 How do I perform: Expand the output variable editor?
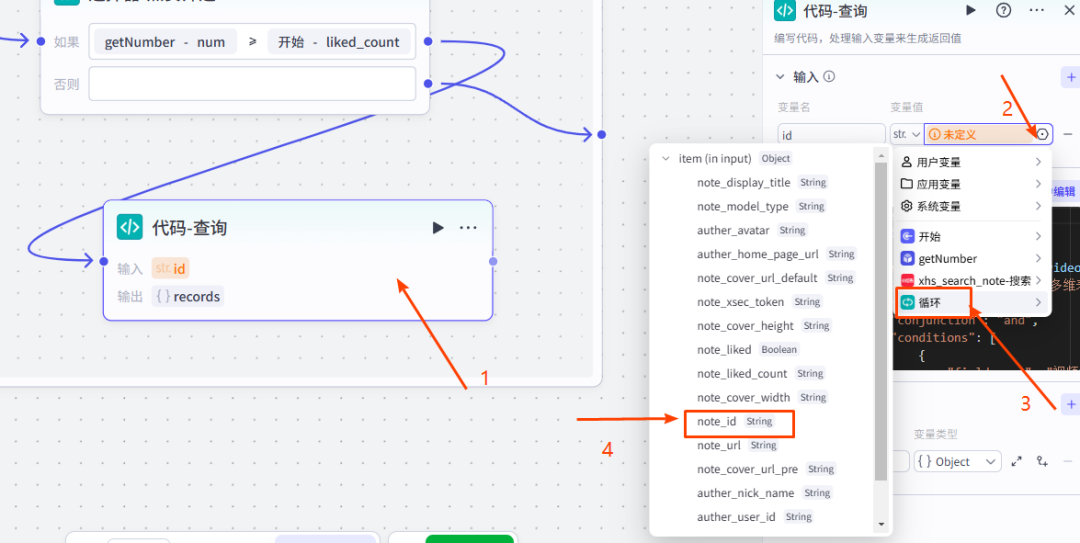pyautogui.click(x=1017, y=461)
